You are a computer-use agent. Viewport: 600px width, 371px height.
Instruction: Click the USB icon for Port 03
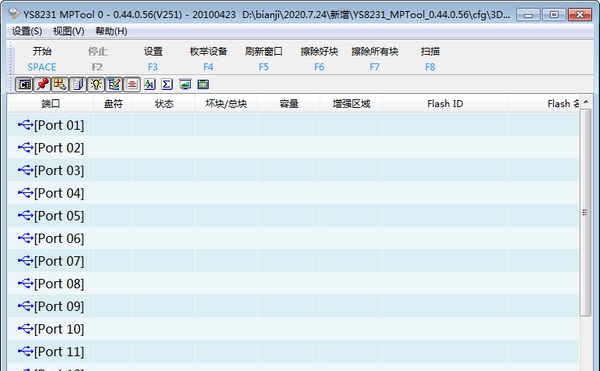click(26, 170)
